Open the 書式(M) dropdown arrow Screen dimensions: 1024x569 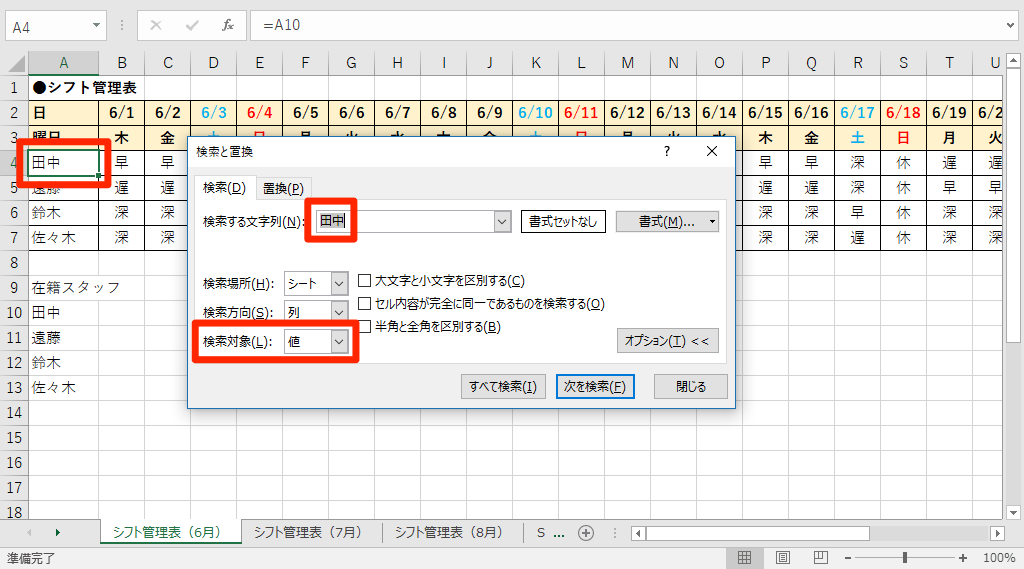(x=712, y=222)
